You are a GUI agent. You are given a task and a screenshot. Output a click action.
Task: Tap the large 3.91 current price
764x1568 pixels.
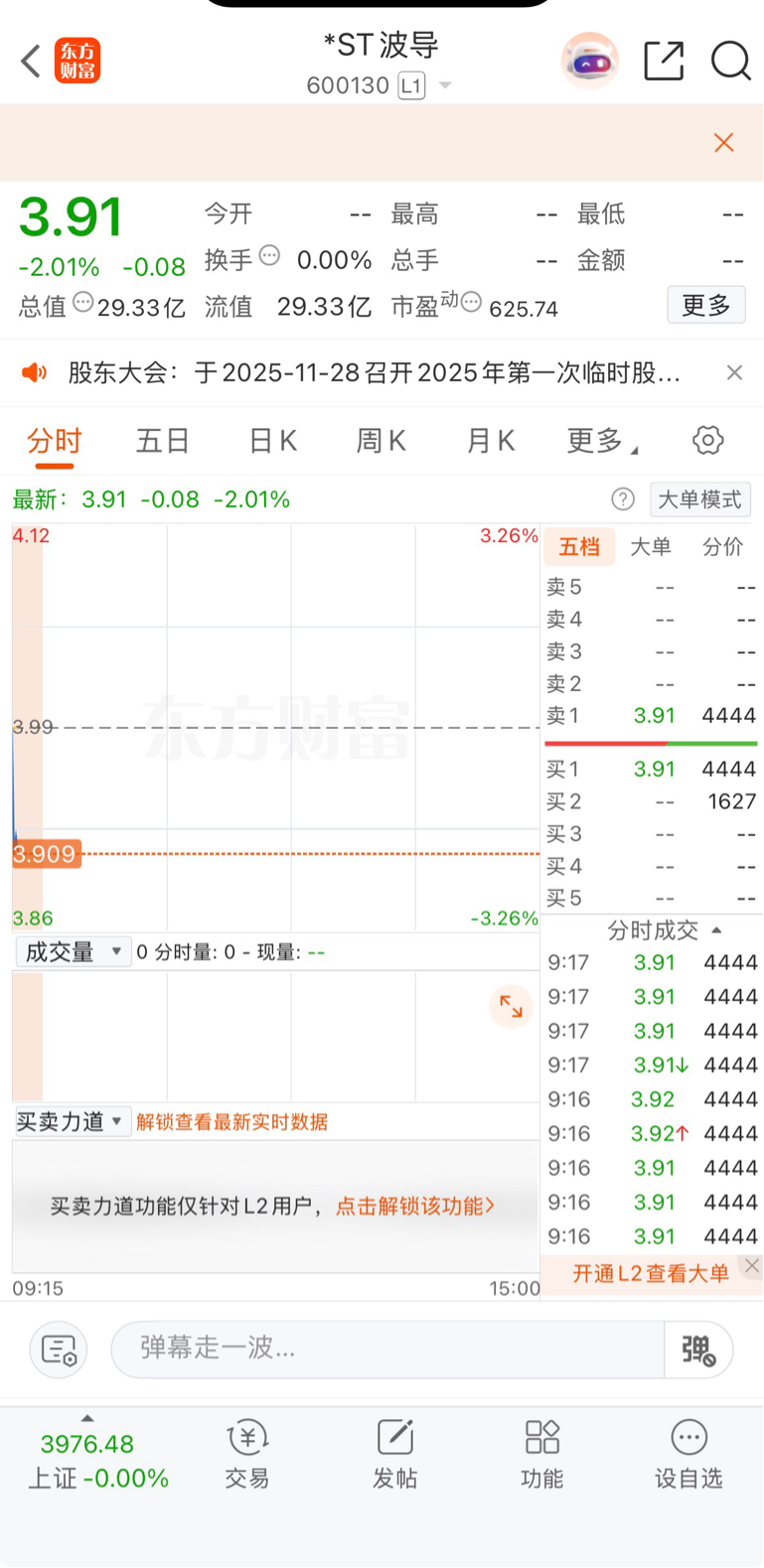point(71,216)
